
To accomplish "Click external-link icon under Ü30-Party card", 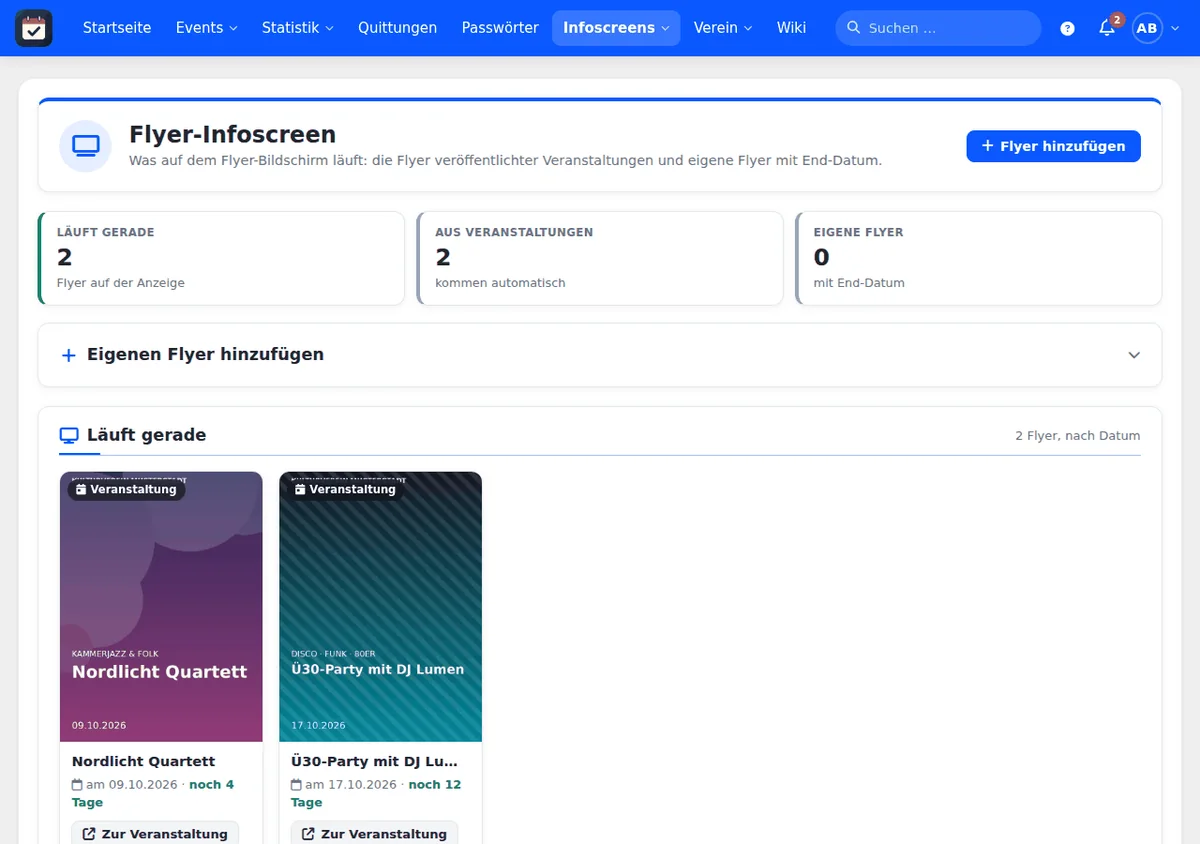I will [308, 834].
